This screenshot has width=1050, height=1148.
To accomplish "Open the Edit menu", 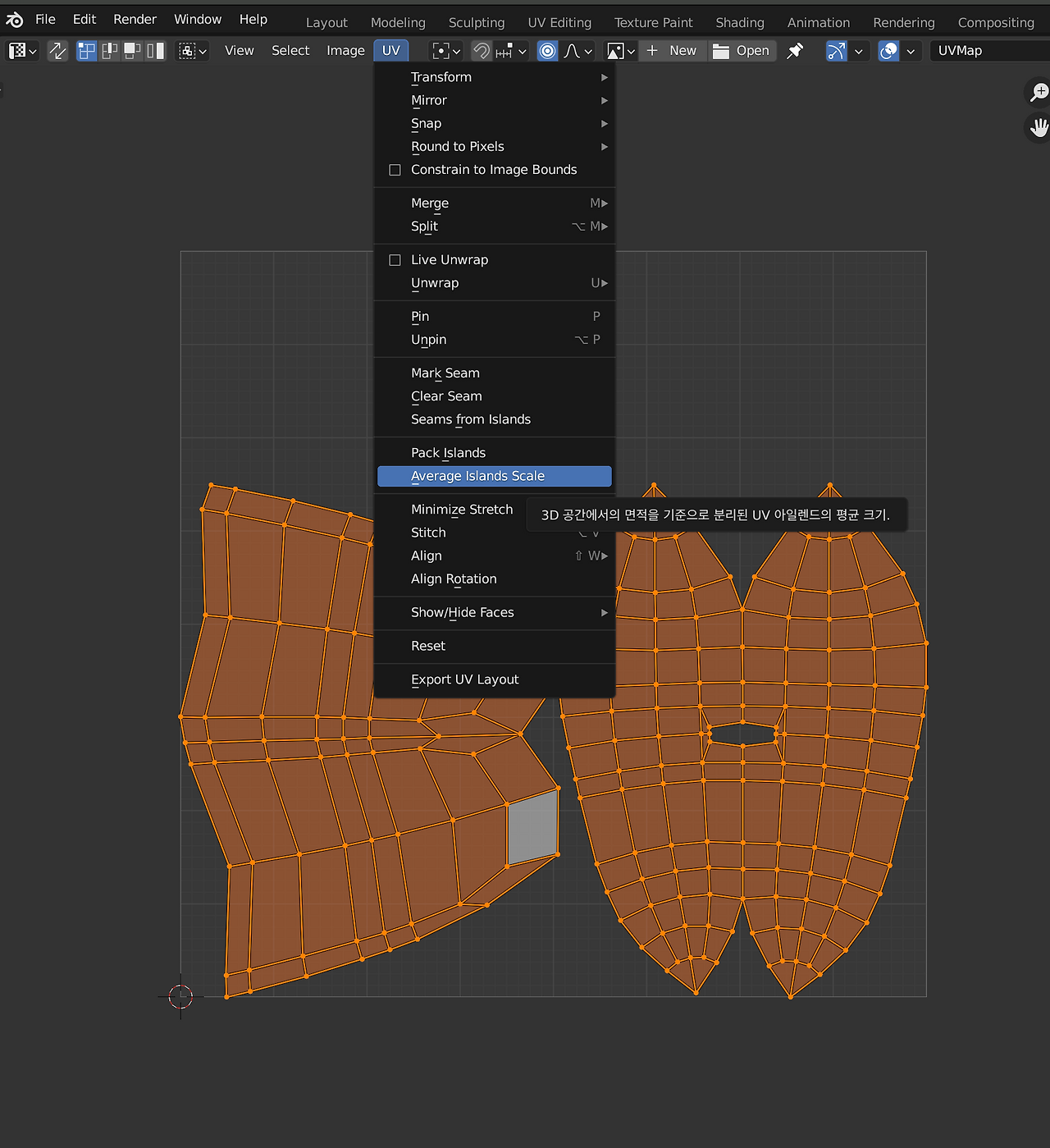I will 84,19.
